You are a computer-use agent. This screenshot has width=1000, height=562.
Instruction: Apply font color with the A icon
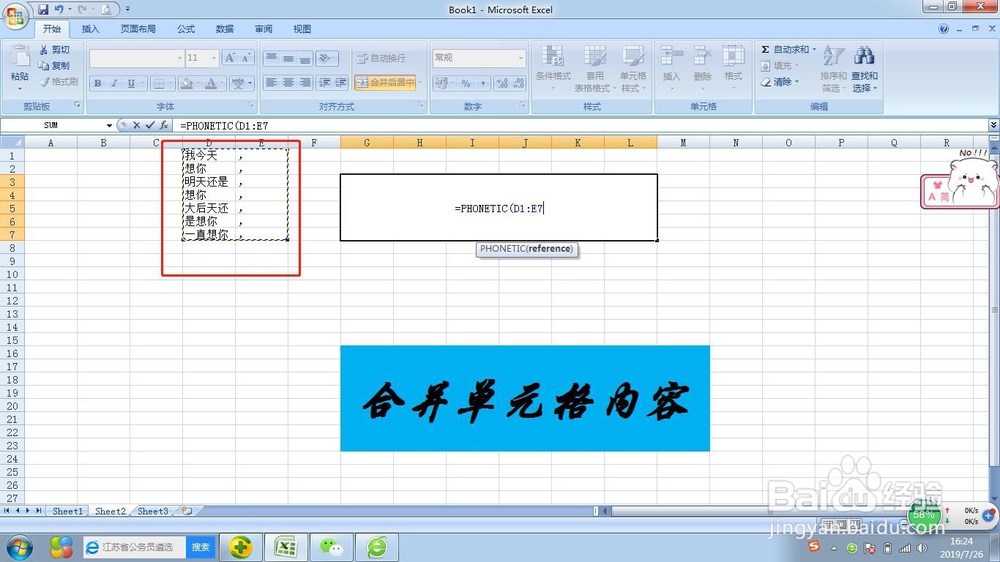click(210, 83)
